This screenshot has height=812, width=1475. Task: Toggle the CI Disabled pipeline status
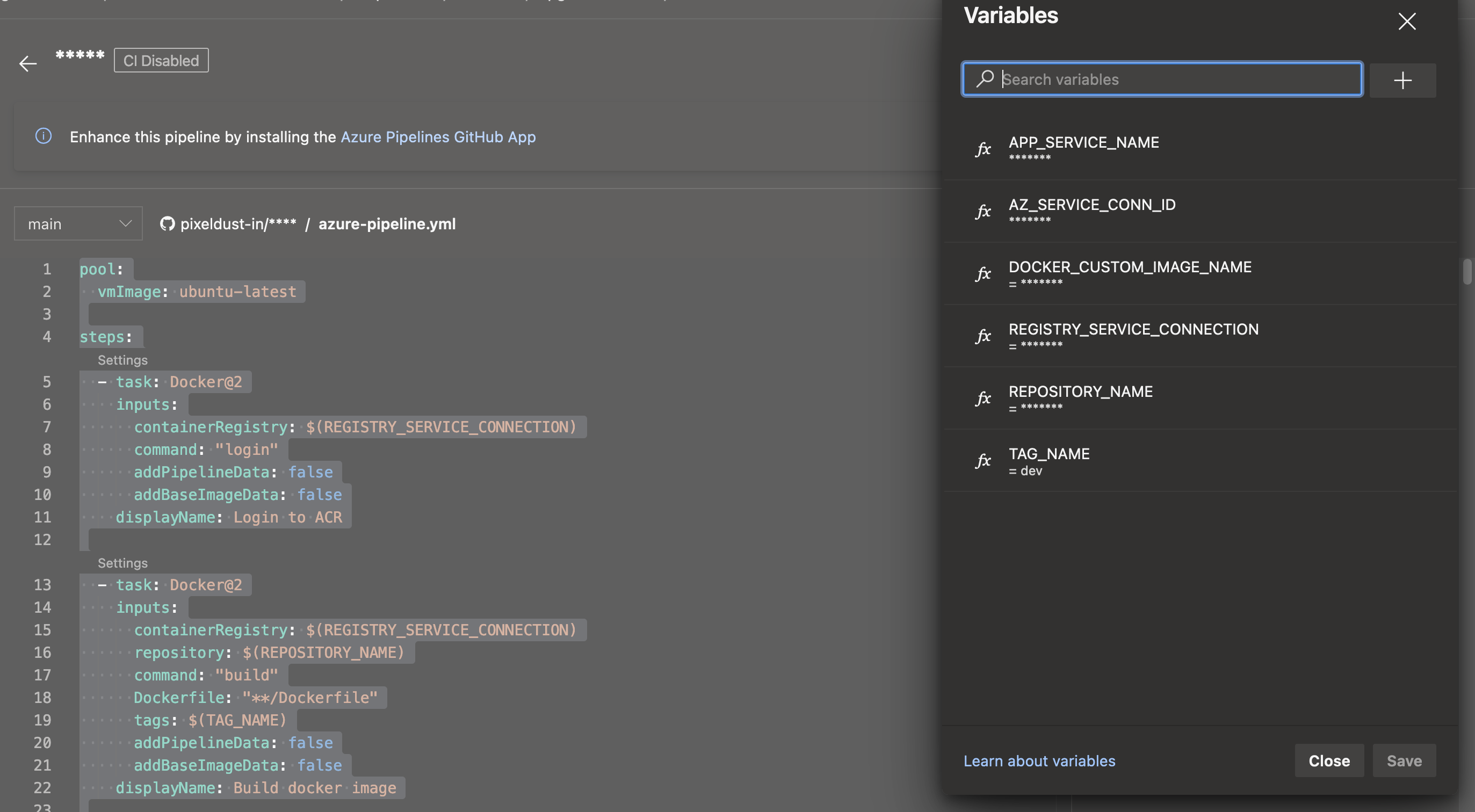(161, 60)
